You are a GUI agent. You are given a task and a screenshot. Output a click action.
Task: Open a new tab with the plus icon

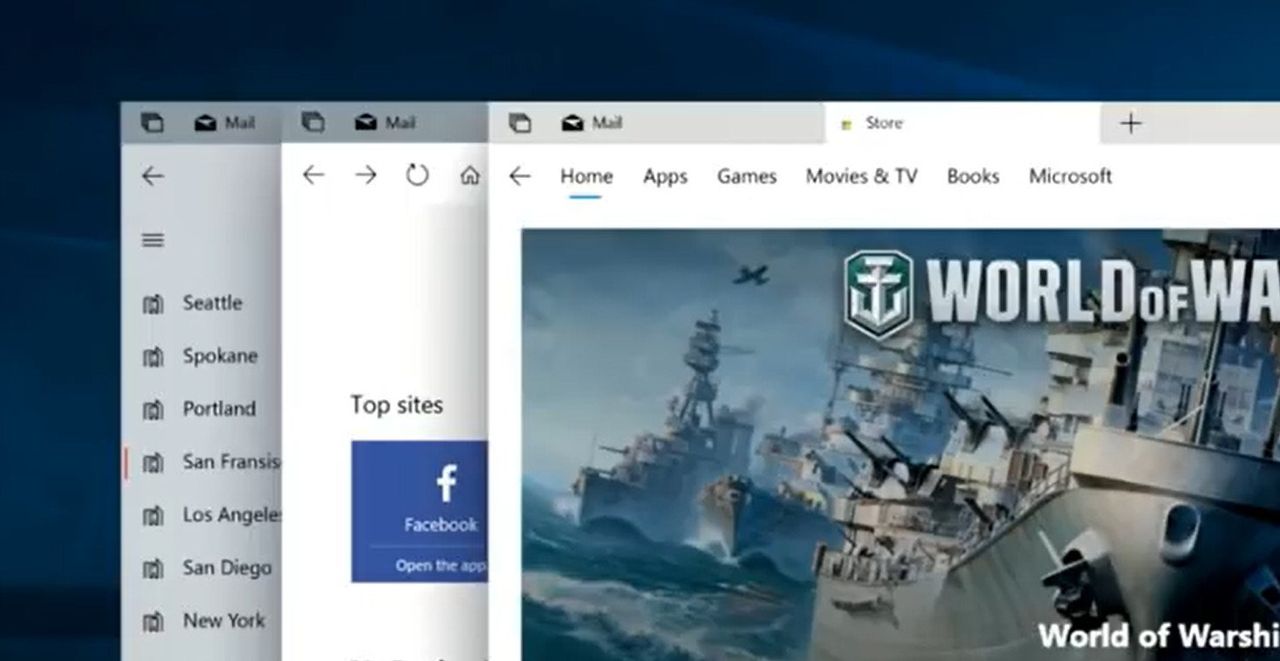1130,124
